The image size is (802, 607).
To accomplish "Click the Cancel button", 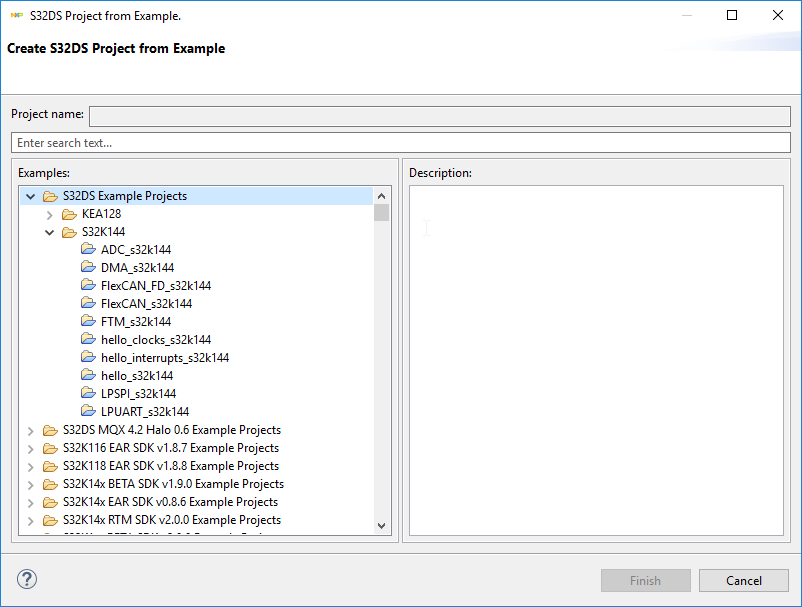I will pos(744,580).
